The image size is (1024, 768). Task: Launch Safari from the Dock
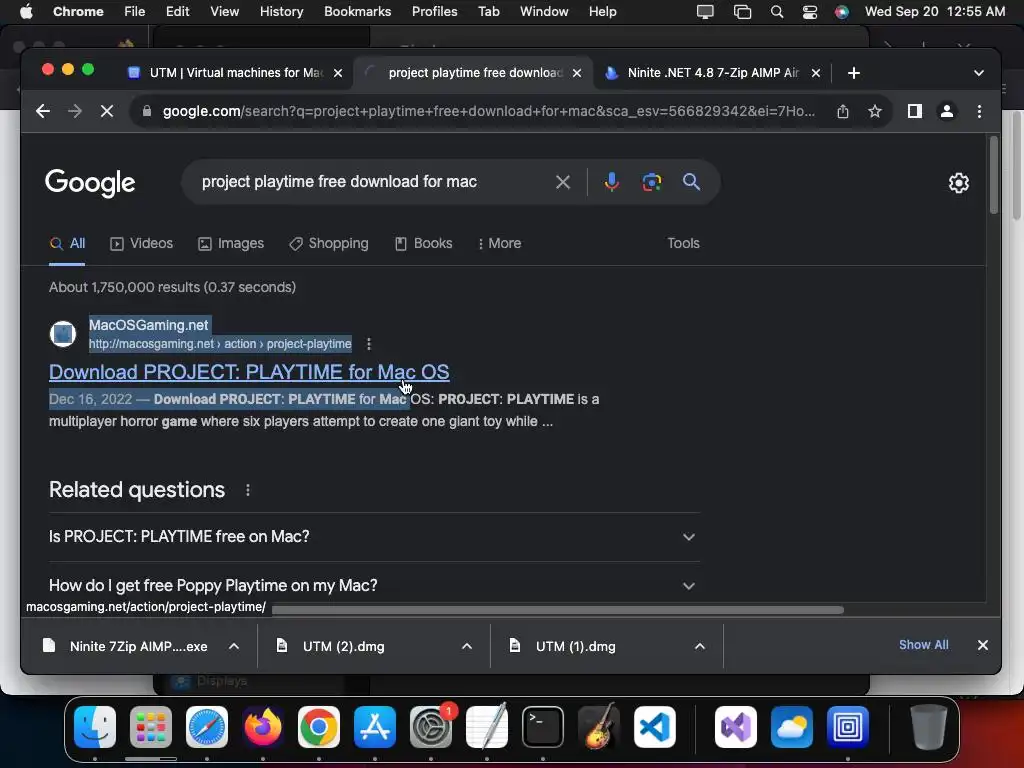[207, 727]
